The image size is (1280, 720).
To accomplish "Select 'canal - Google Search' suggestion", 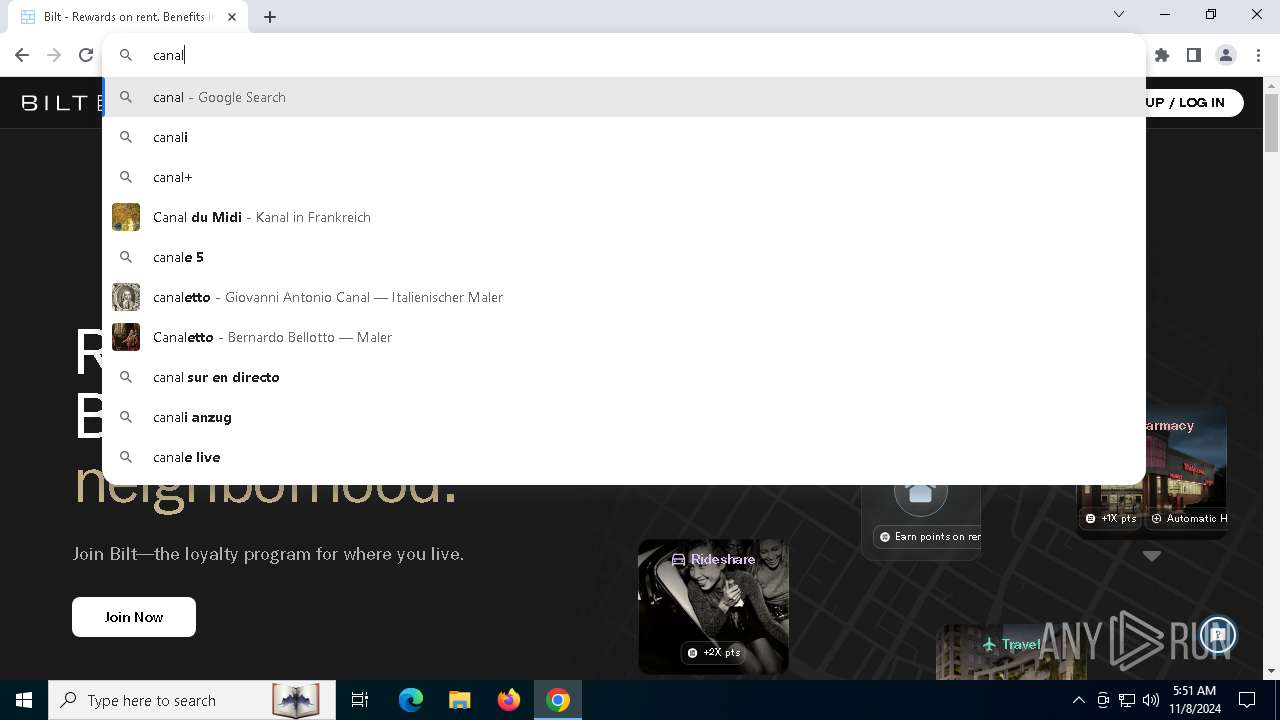I will click(625, 97).
